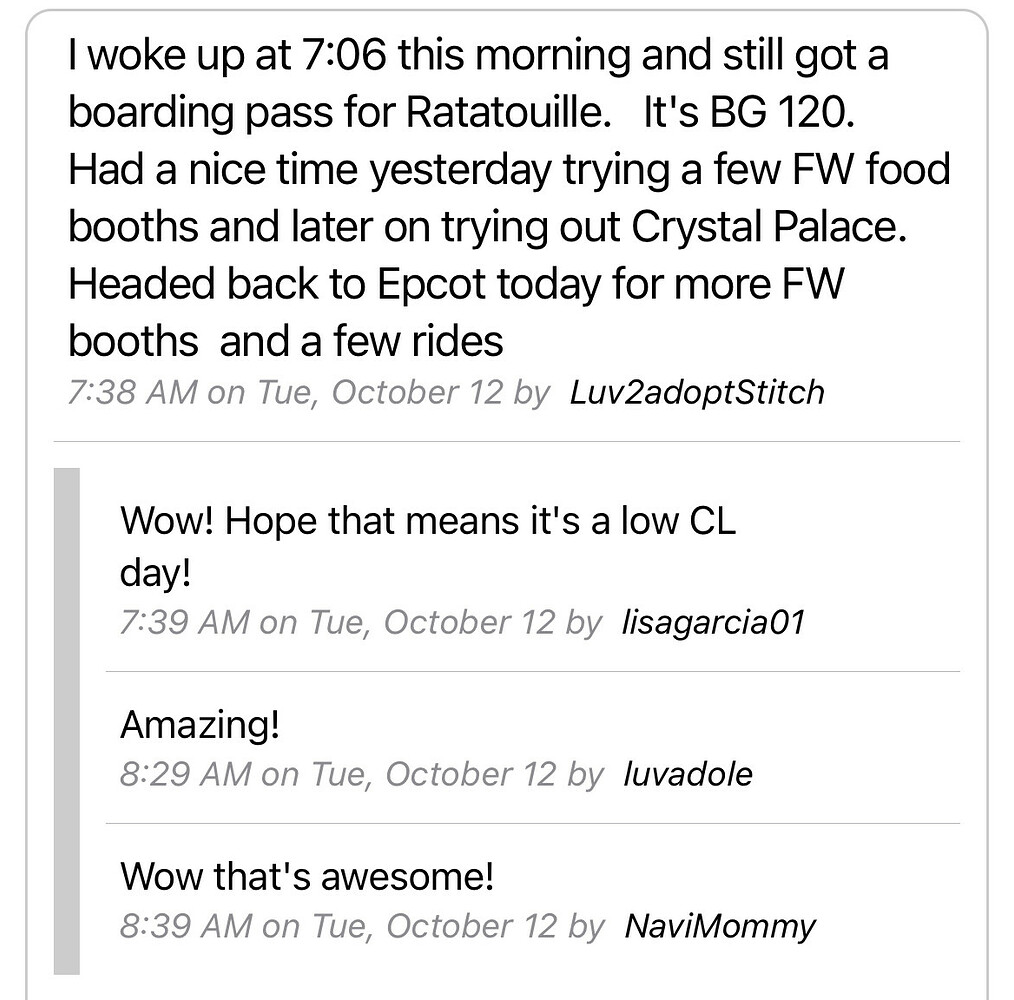This screenshot has height=1000, width=1014.
Task: Open lisagarcia01 user profile link
Action: [712, 622]
